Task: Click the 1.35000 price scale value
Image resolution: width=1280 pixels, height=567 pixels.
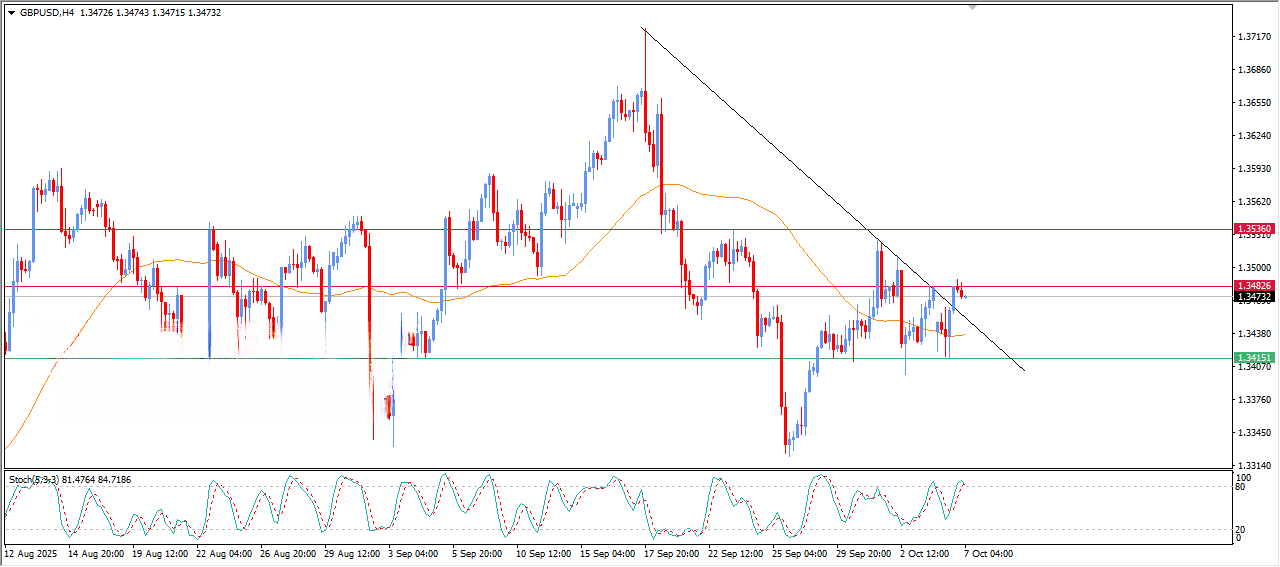Action: [x=1254, y=268]
